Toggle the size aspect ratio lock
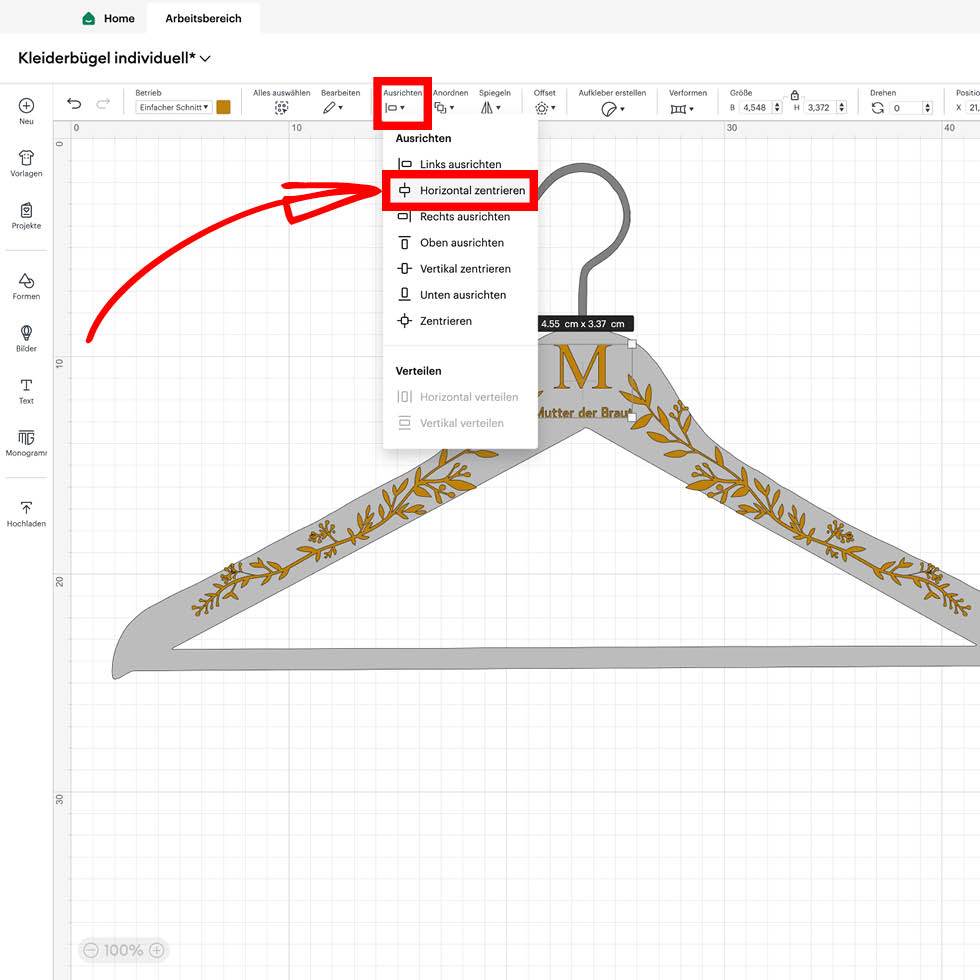The width and height of the screenshot is (980, 980). 794,94
